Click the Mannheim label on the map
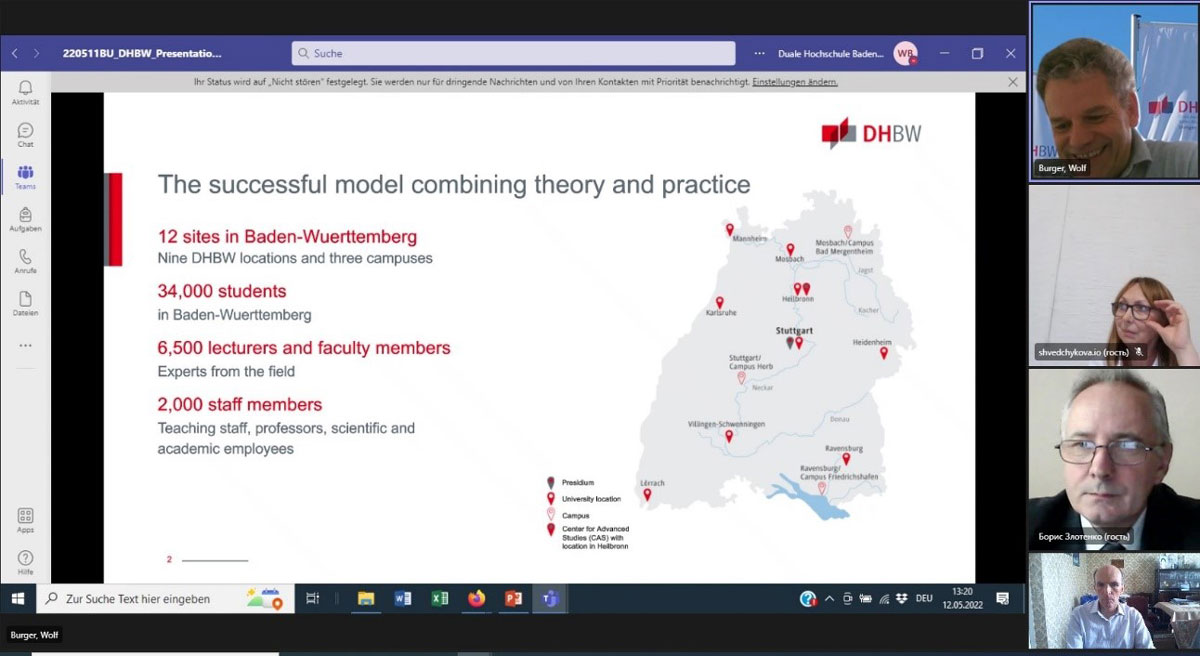 click(x=750, y=239)
